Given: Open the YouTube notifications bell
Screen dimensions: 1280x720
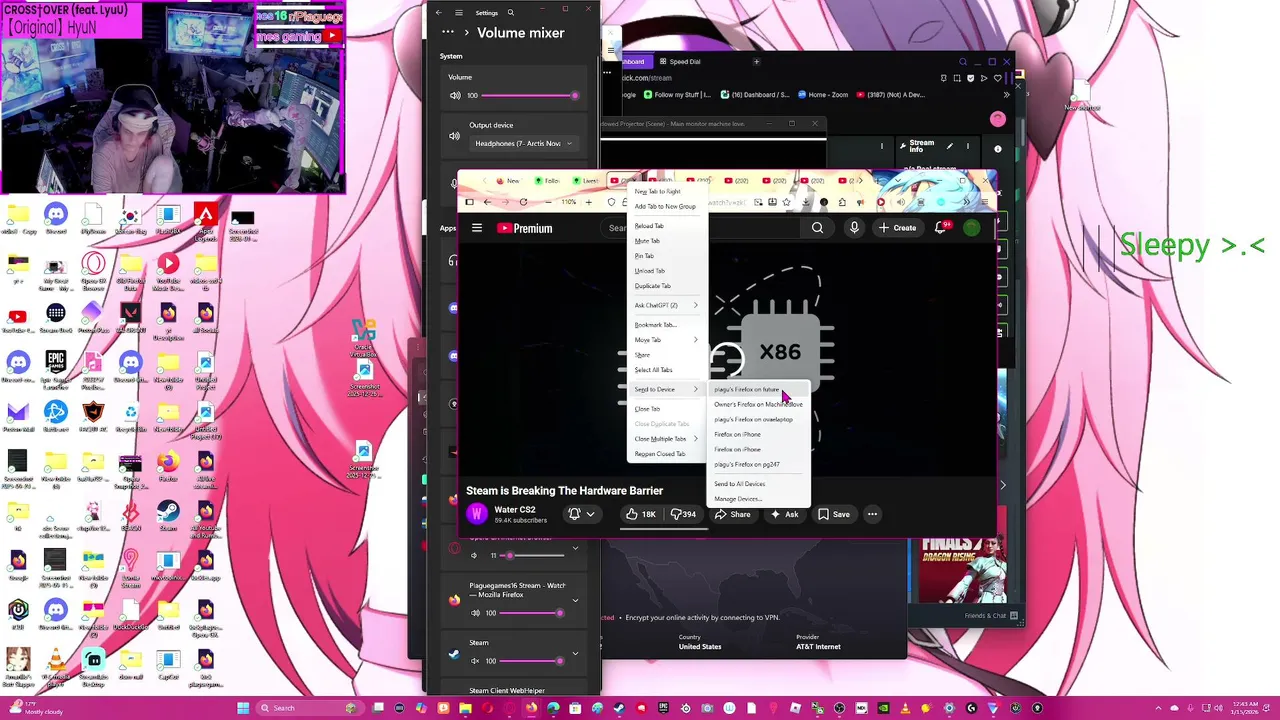Looking at the screenshot, I should [x=941, y=228].
